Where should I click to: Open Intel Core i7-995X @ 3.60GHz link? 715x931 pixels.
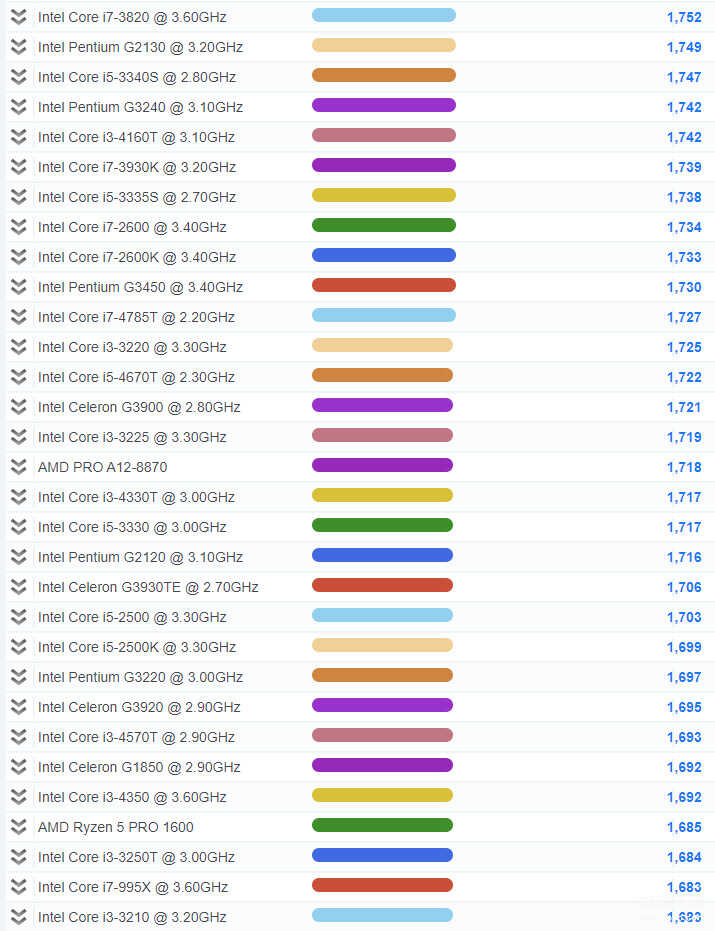click(x=133, y=886)
